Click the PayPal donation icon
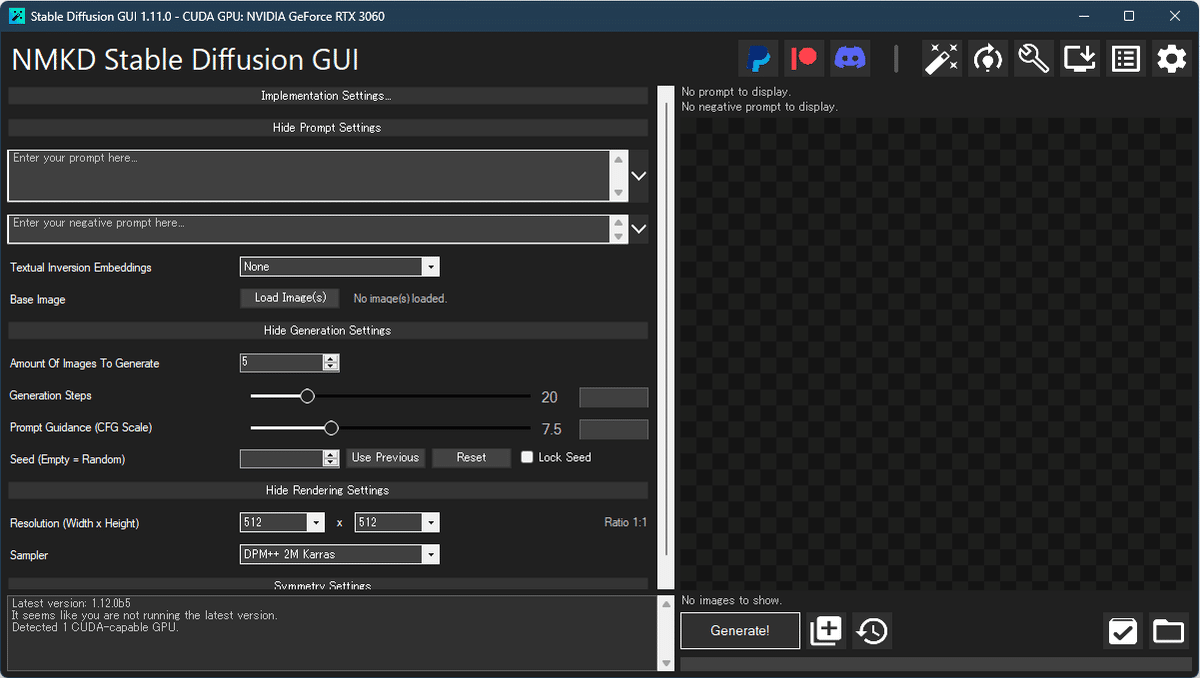 (x=758, y=58)
